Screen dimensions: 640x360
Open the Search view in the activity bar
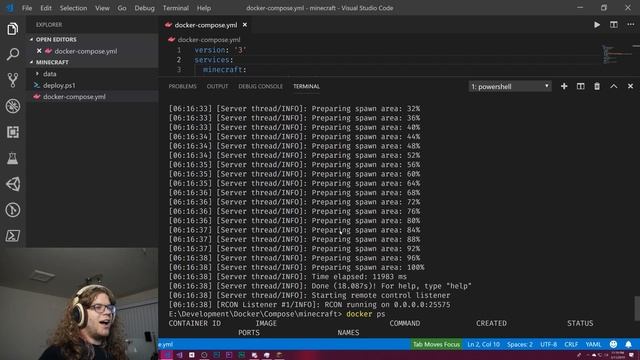[13, 54]
